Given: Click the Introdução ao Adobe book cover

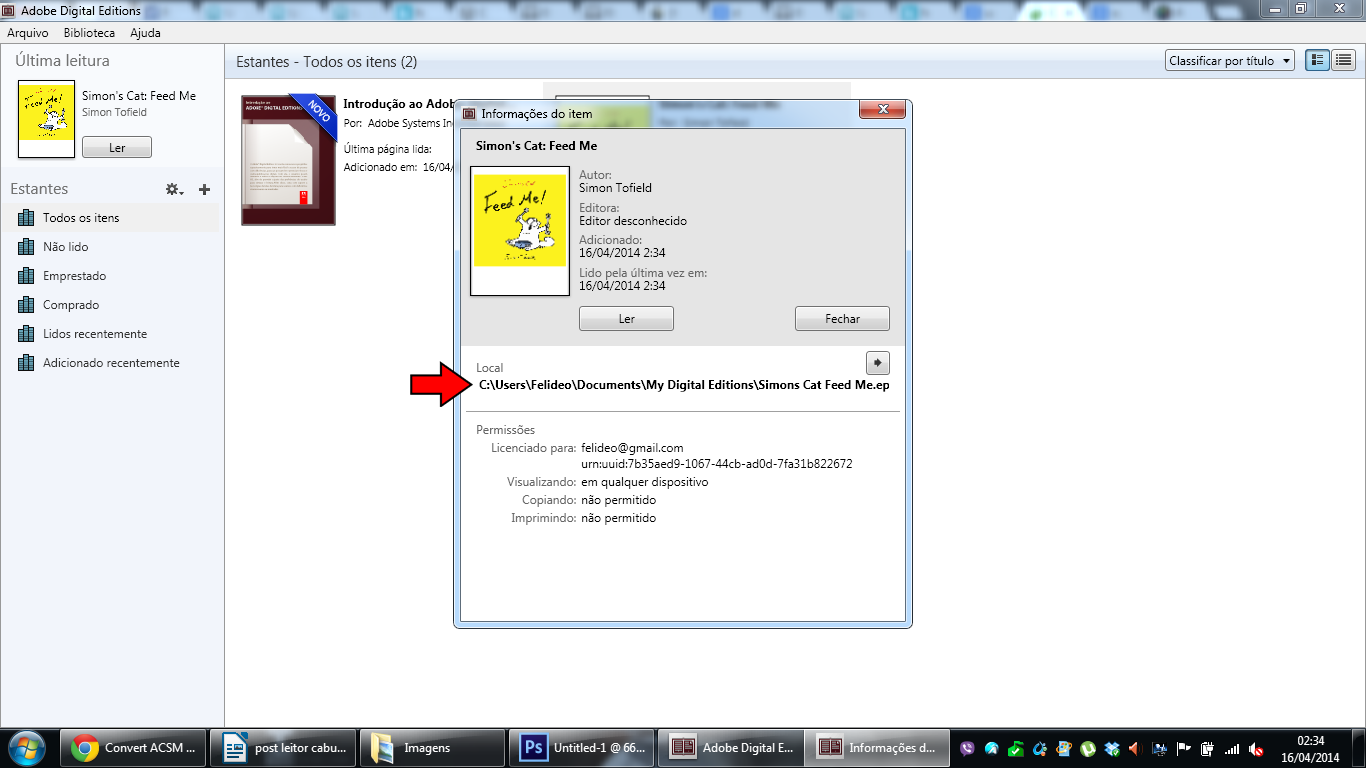Looking at the screenshot, I should tap(288, 160).
